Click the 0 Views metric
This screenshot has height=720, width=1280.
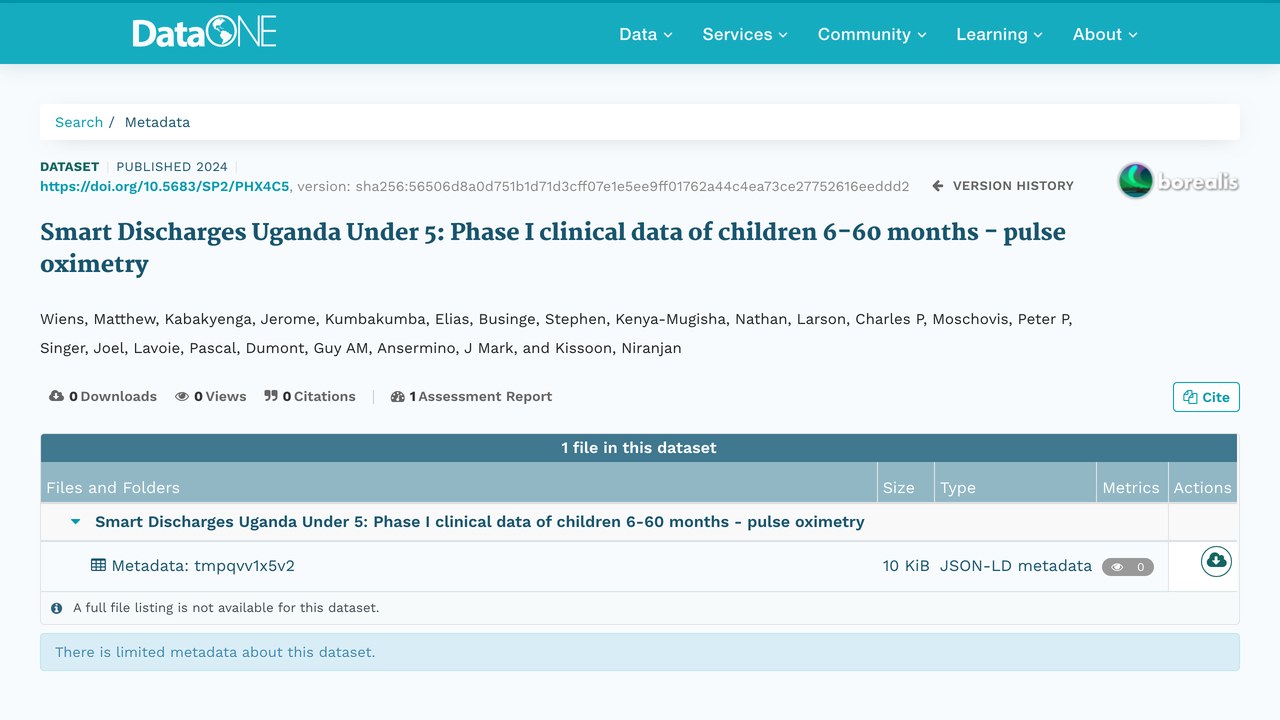tap(211, 397)
